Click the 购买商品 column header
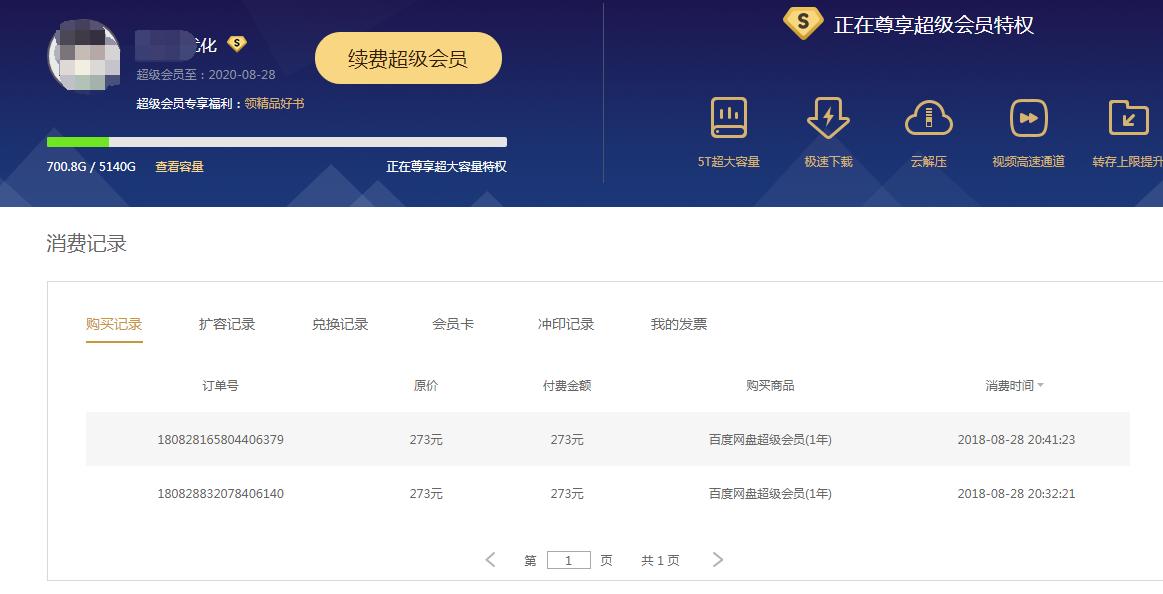Screen dimensions: 1163x594 [x=770, y=386]
